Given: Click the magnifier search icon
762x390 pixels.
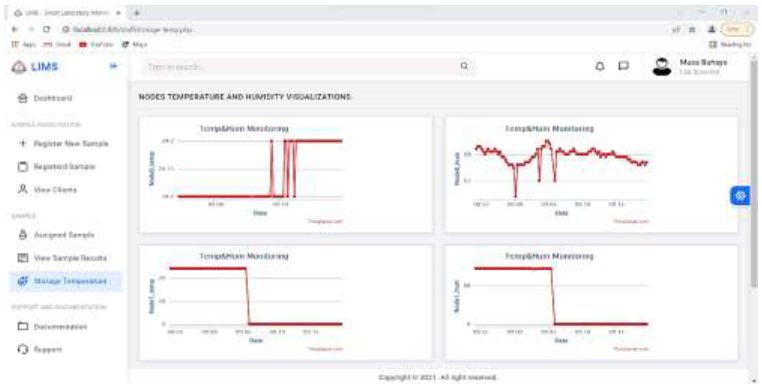Looking at the screenshot, I should coord(465,66).
